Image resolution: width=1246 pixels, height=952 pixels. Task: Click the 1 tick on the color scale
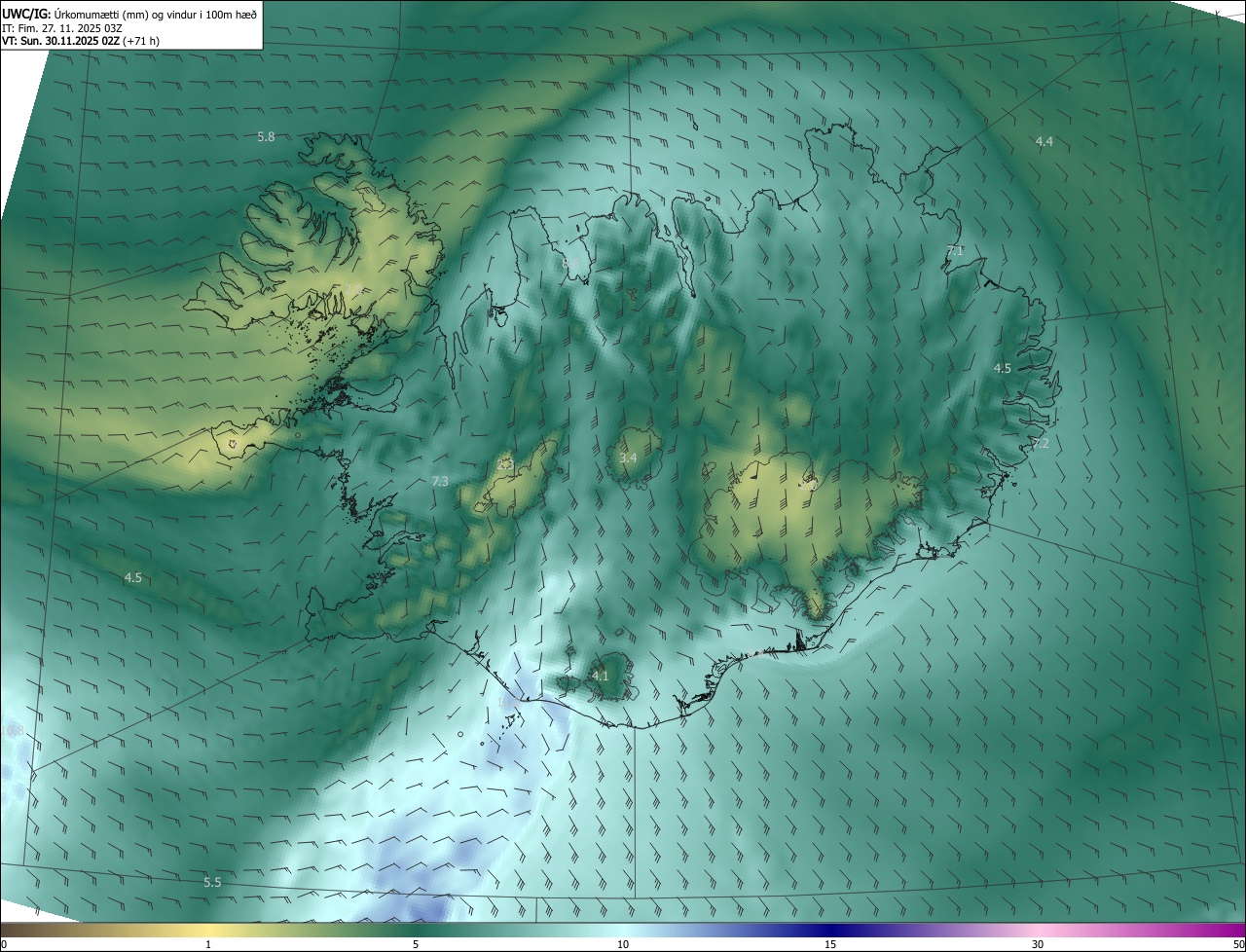coord(208,944)
